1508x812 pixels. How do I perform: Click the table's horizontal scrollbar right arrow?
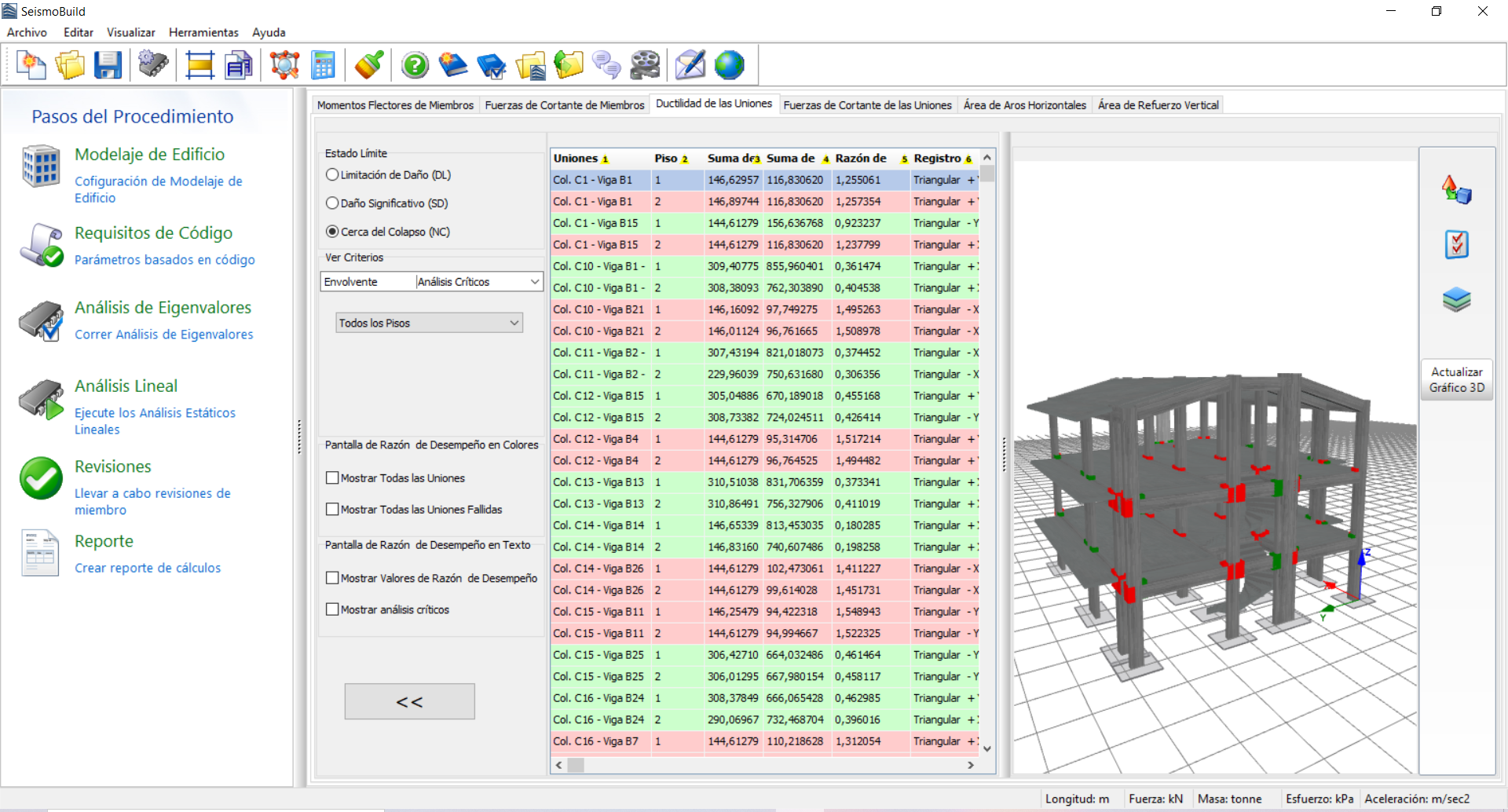pos(971,765)
